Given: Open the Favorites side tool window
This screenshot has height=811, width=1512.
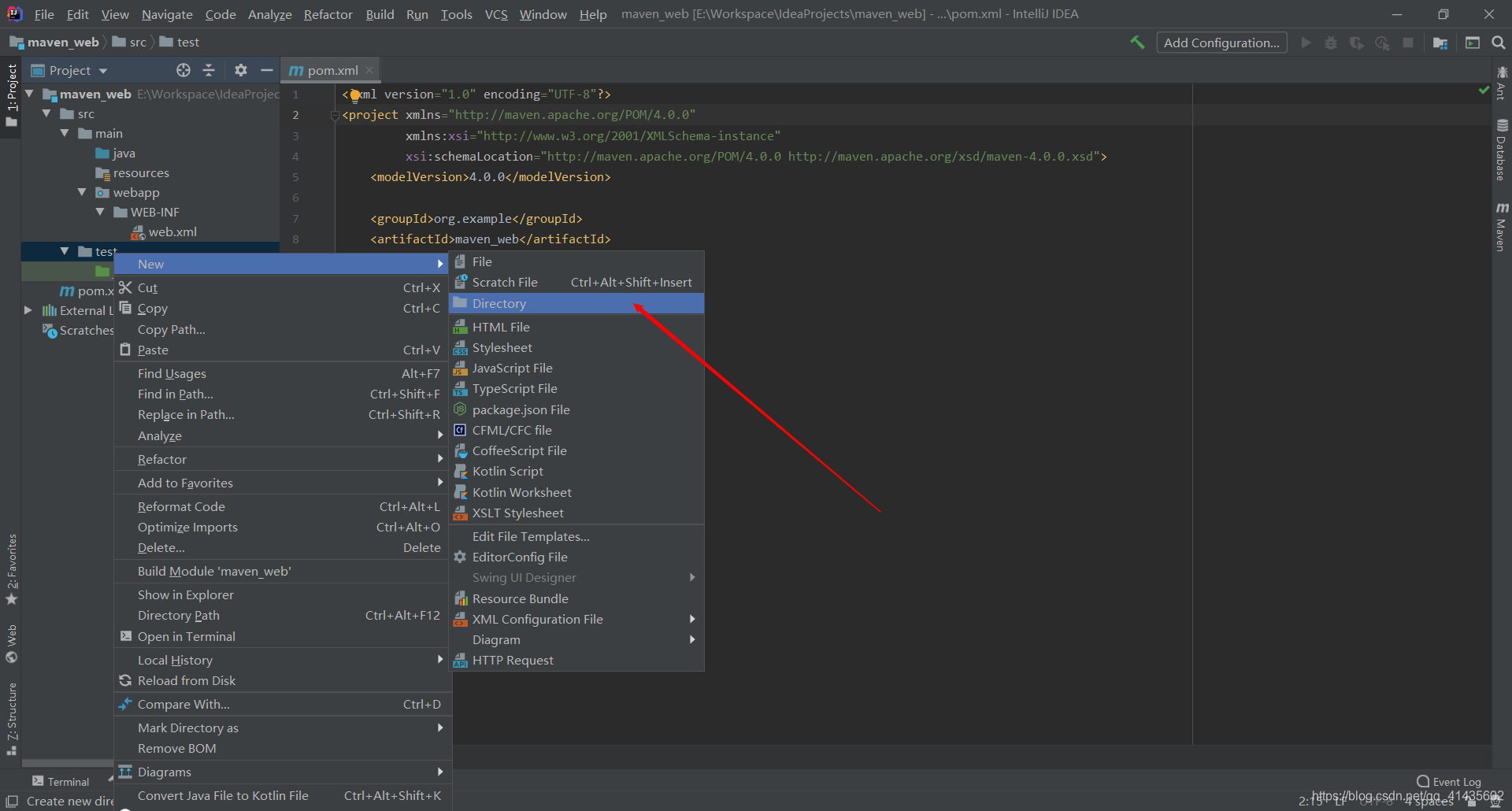Looking at the screenshot, I should pyautogui.click(x=11, y=569).
